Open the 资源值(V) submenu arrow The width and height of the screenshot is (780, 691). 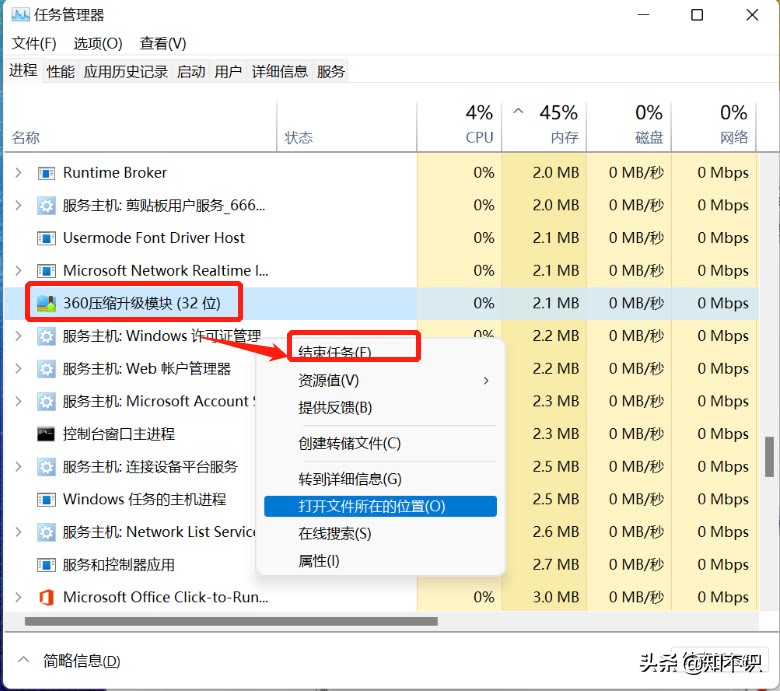(486, 381)
